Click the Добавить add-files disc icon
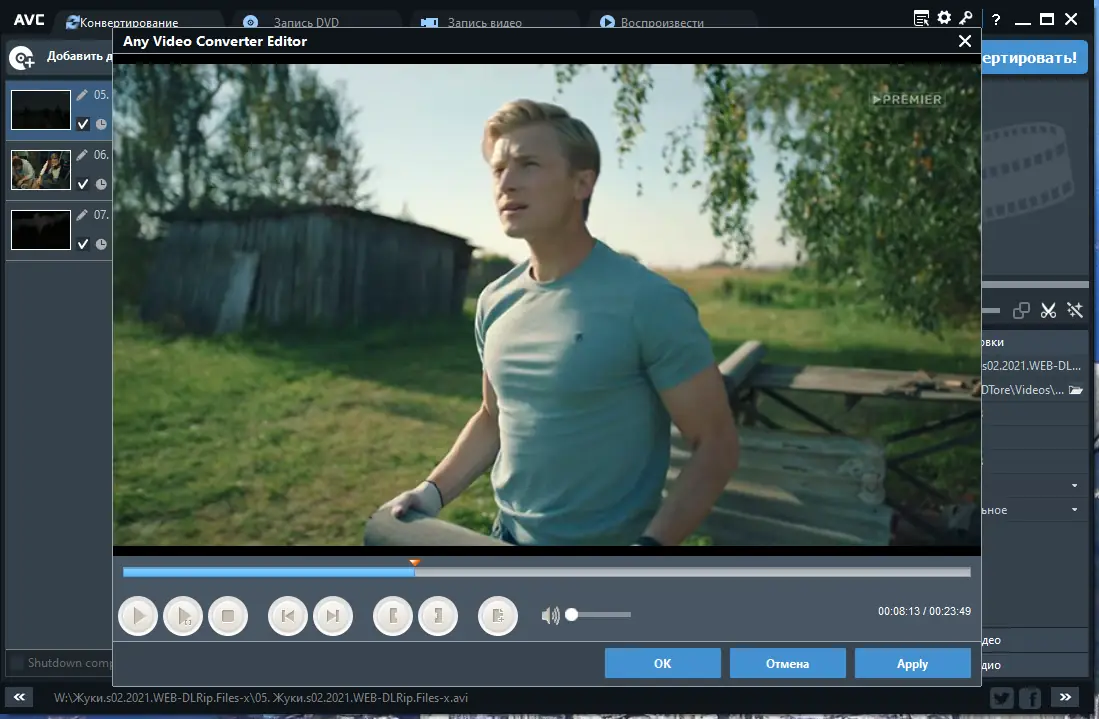Viewport: 1099px width, 719px height. pyautogui.click(x=22, y=57)
